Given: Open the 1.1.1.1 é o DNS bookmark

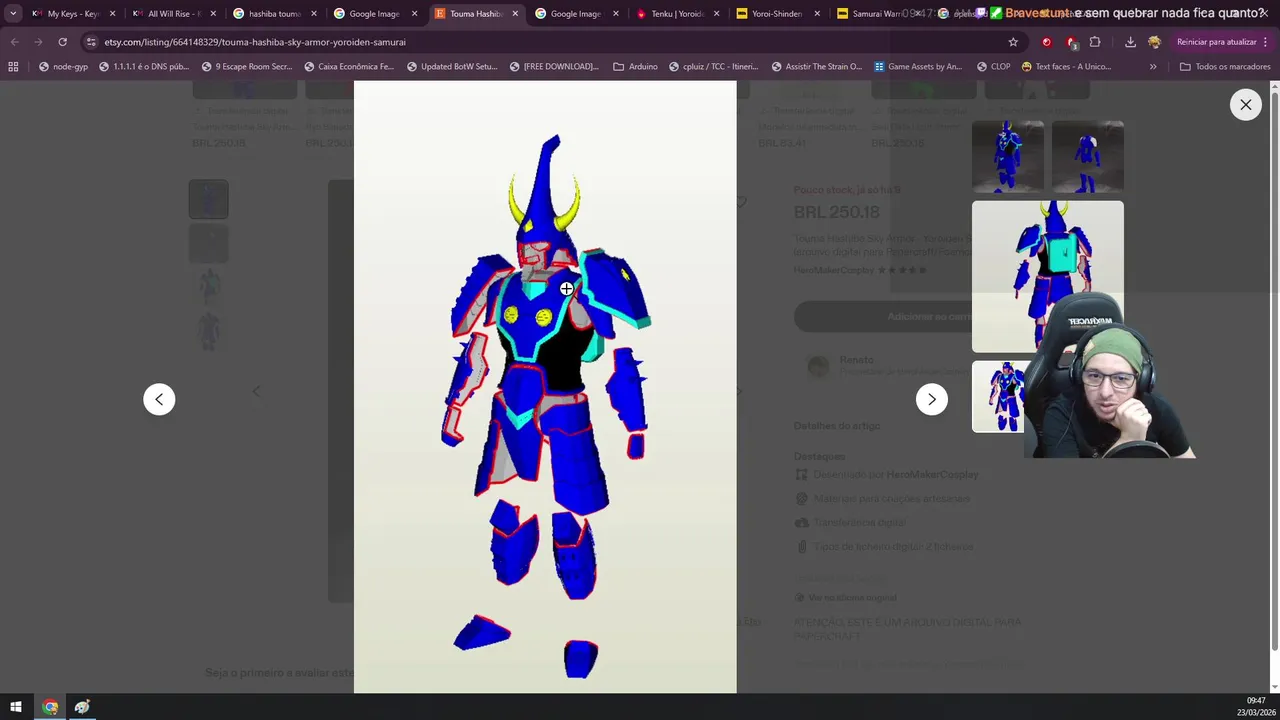Looking at the screenshot, I should pos(144,67).
